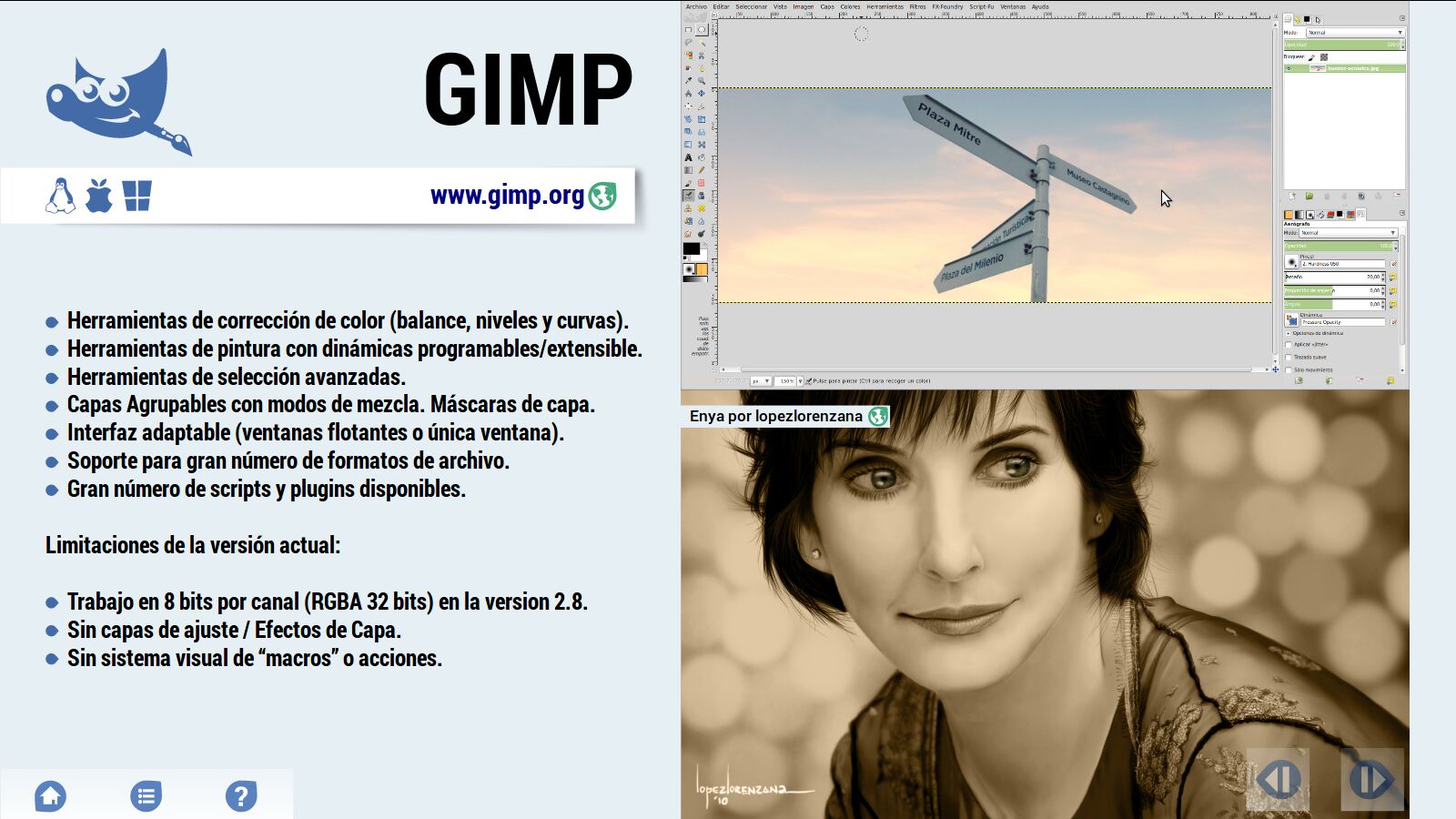Click the foreground black color swatch
Image resolution: width=1456 pixels, height=819 pixels.
(691, 248)
